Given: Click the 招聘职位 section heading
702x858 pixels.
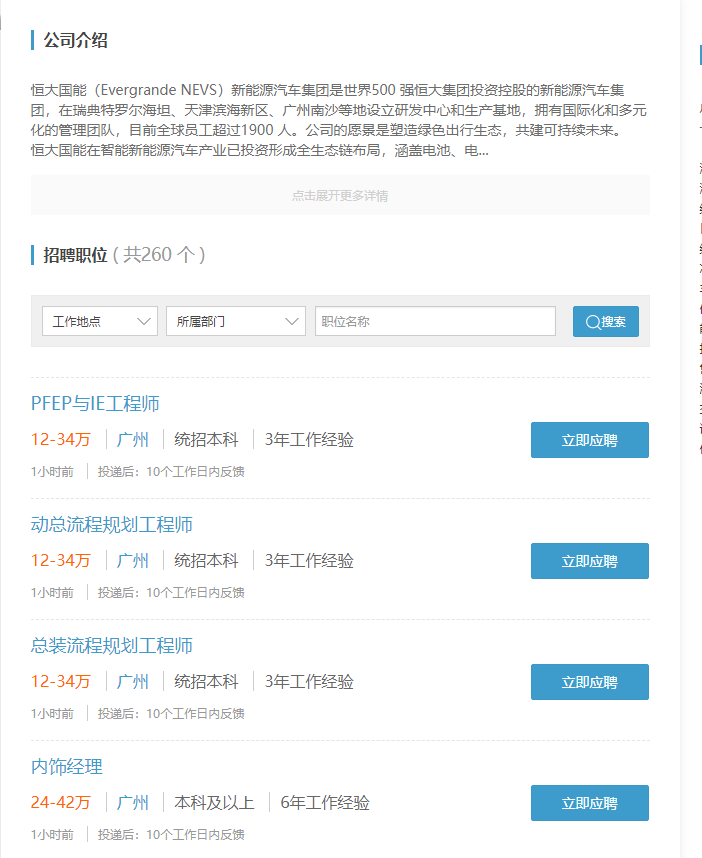Looking at the screenshot, I should click(76, 255).
